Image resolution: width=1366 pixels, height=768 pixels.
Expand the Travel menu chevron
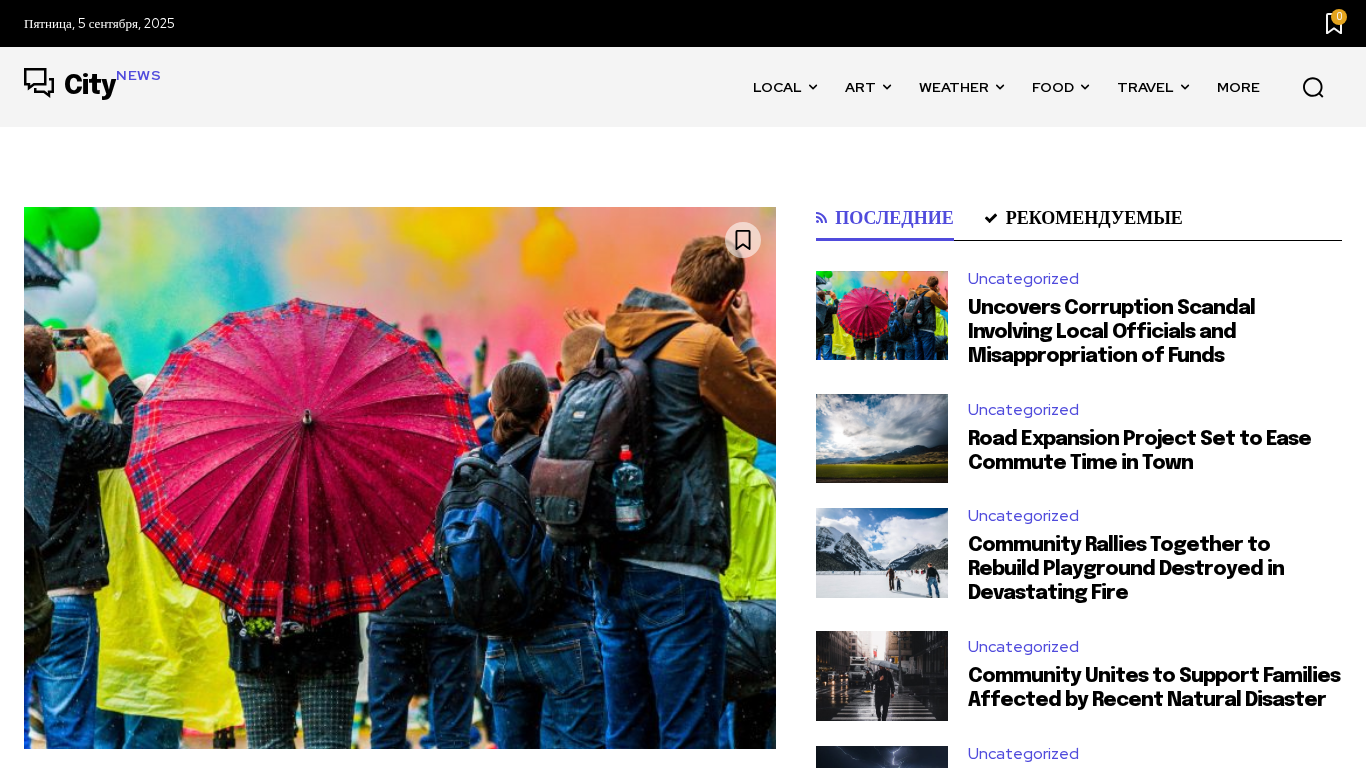pyautogui.click(x=1185, y=87)
